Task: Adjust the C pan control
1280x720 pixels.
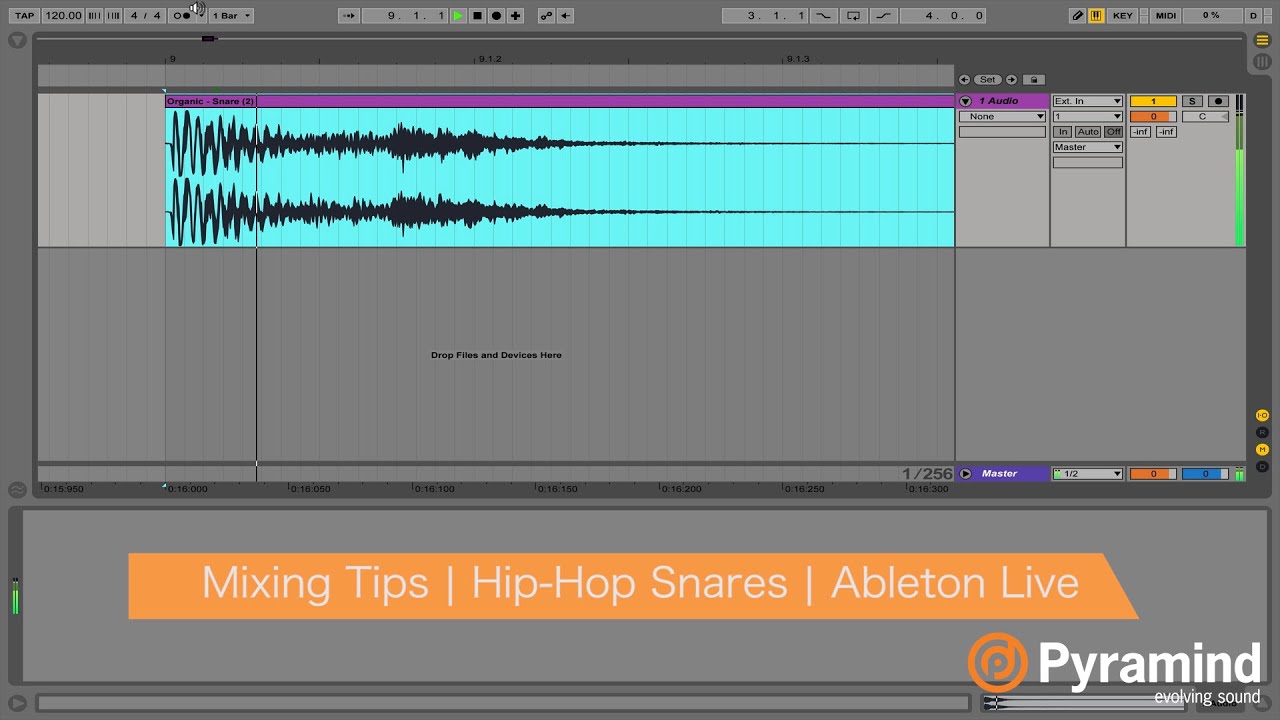Action: point(1204,116)
